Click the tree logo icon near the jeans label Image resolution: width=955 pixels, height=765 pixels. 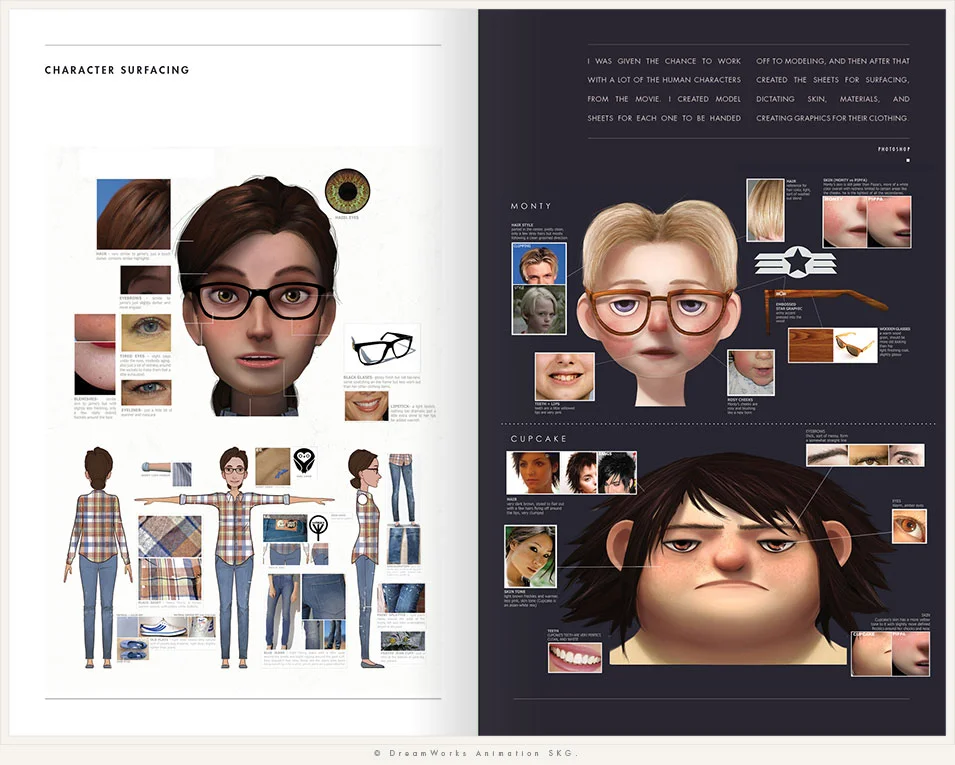tap(318, 527)
